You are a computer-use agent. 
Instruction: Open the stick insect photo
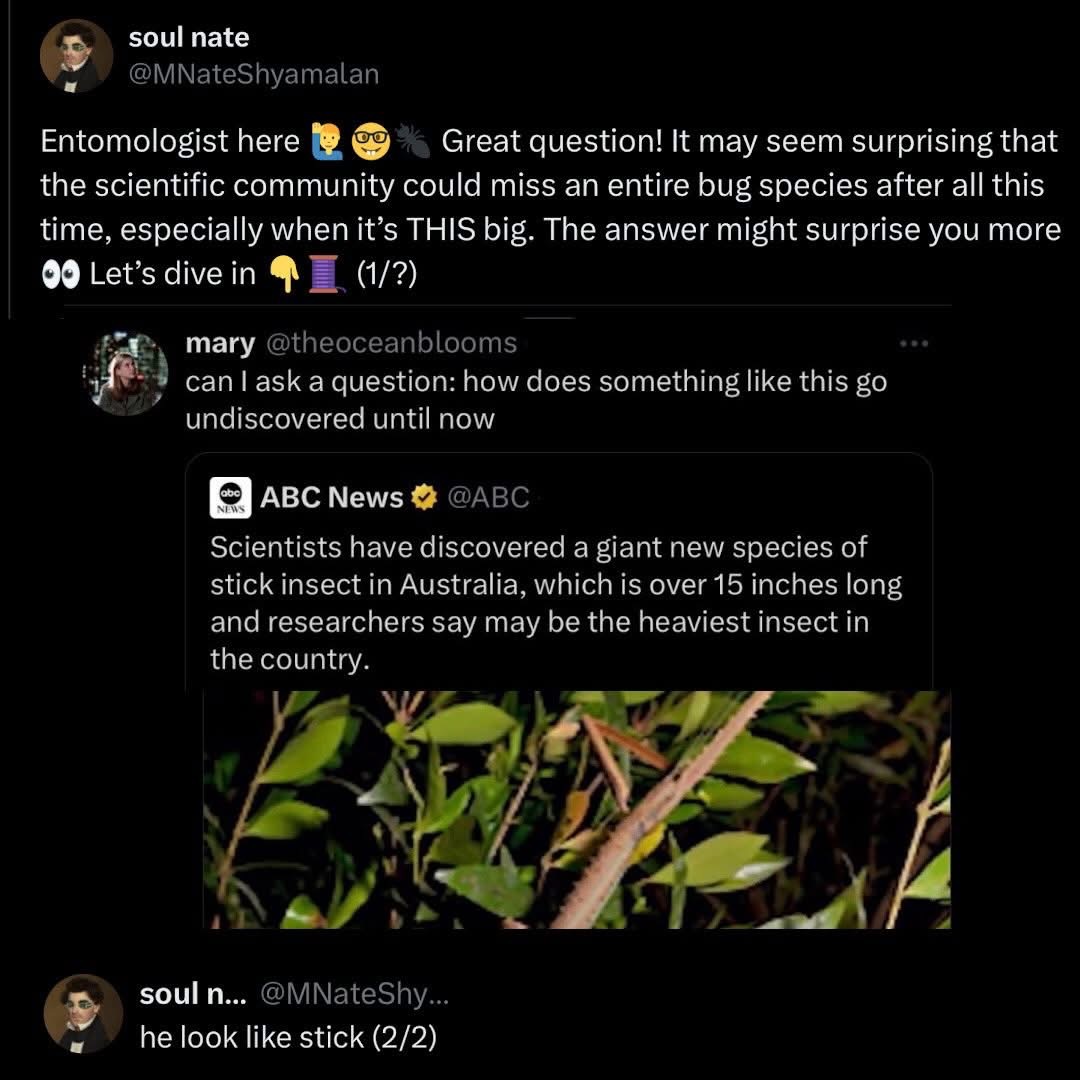pos(576,809)
